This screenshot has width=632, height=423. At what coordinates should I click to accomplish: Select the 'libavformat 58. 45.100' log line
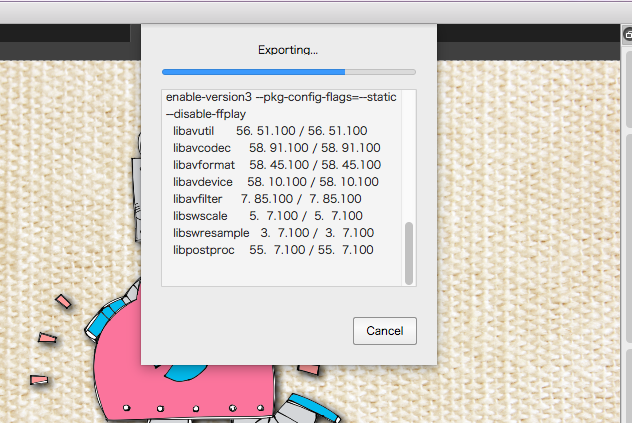click(277, 165)
